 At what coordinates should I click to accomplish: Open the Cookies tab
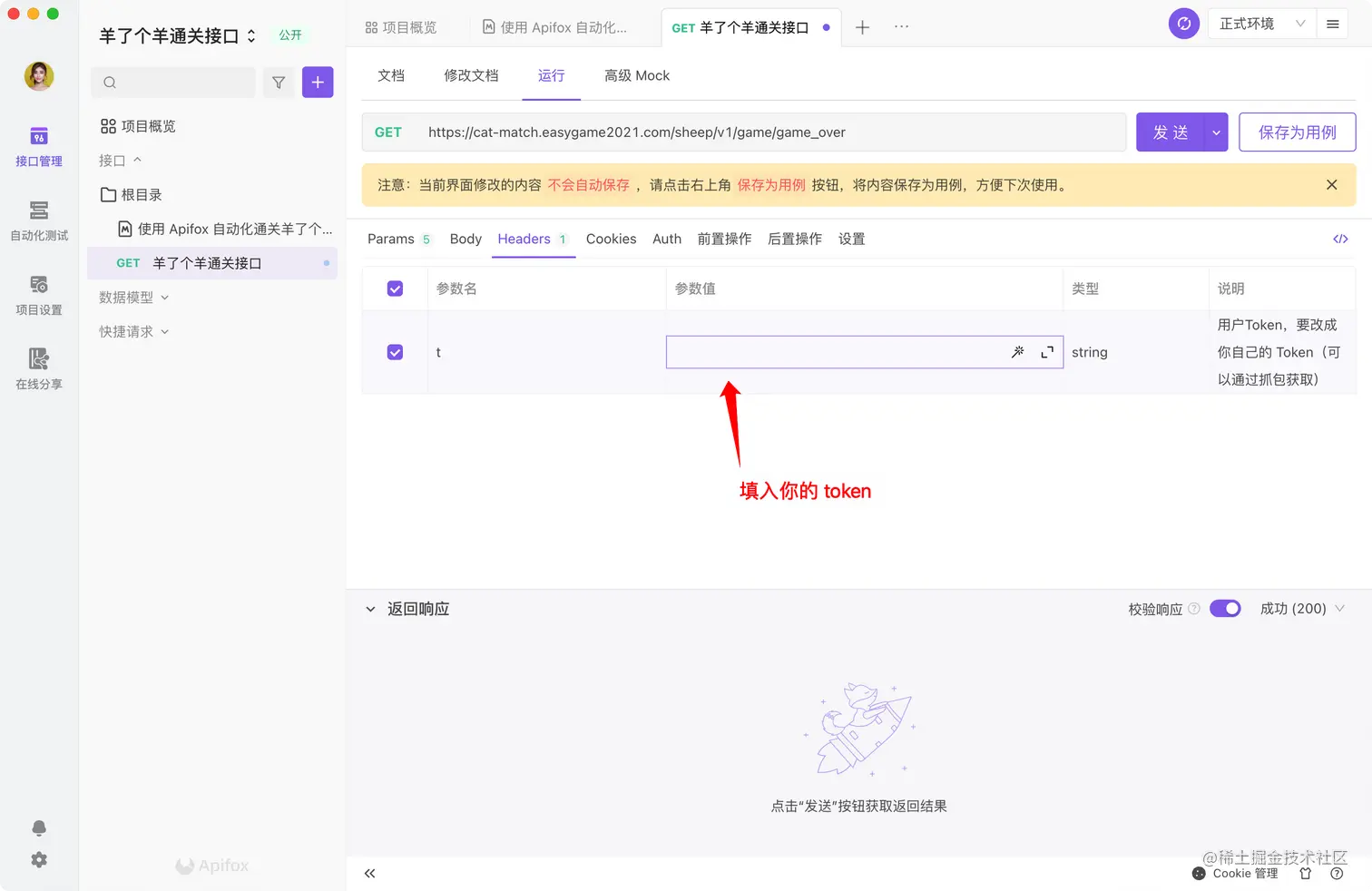611,240
